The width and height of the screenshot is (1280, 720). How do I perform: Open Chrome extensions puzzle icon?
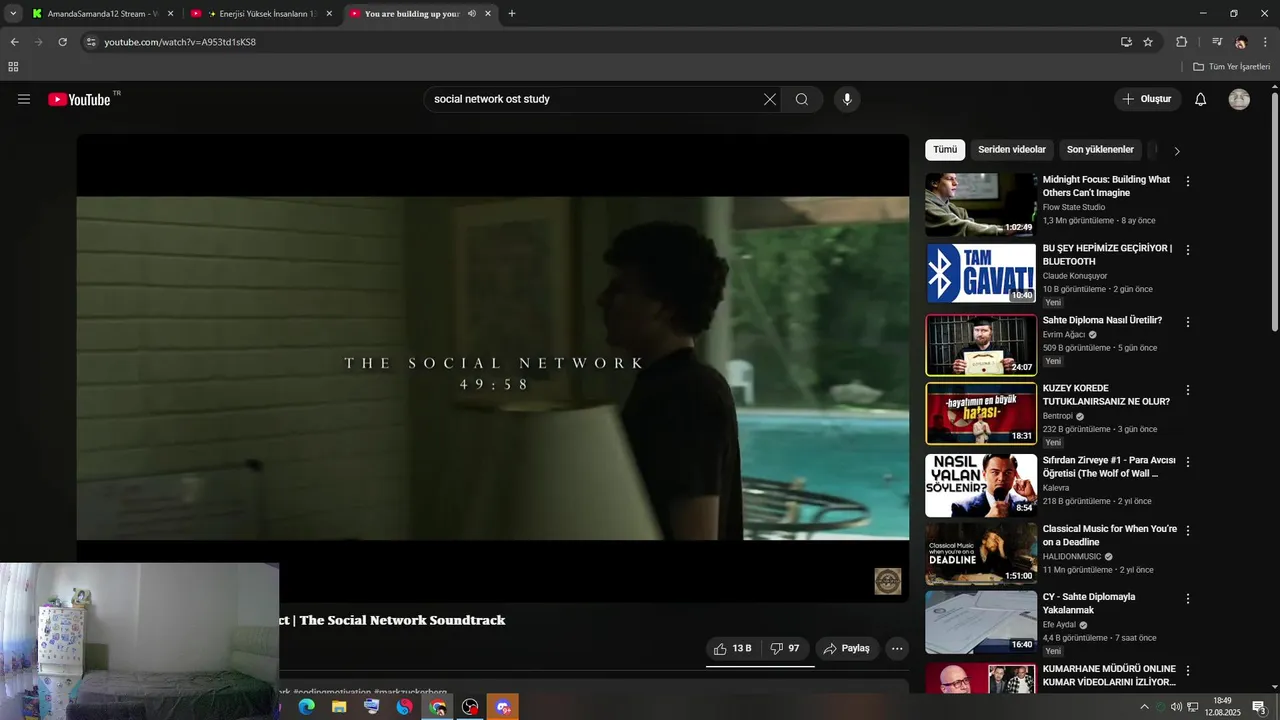(x=1182, y=42)
